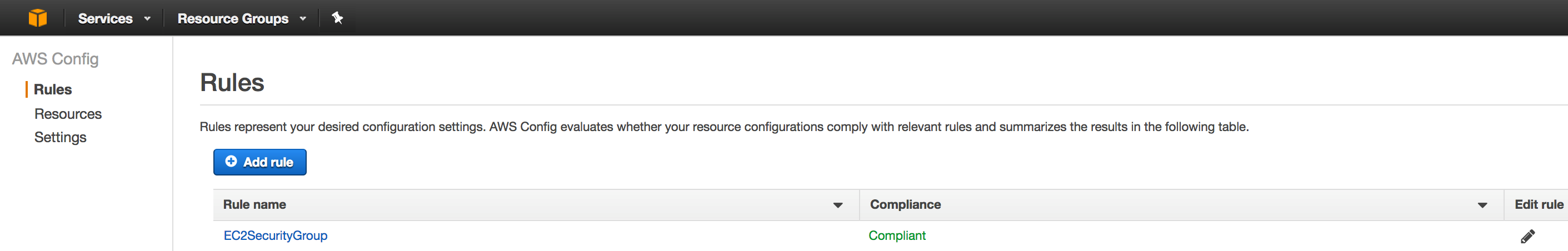Click the AWS orange cube logo
The height and width of the screenshot is (251, 1568).
tap(38, 18)
